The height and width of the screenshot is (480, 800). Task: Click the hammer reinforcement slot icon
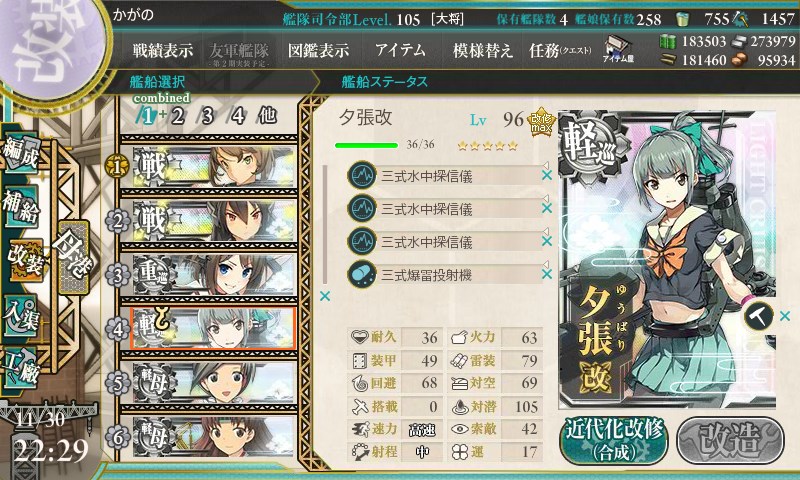click(x=758, y=316)
